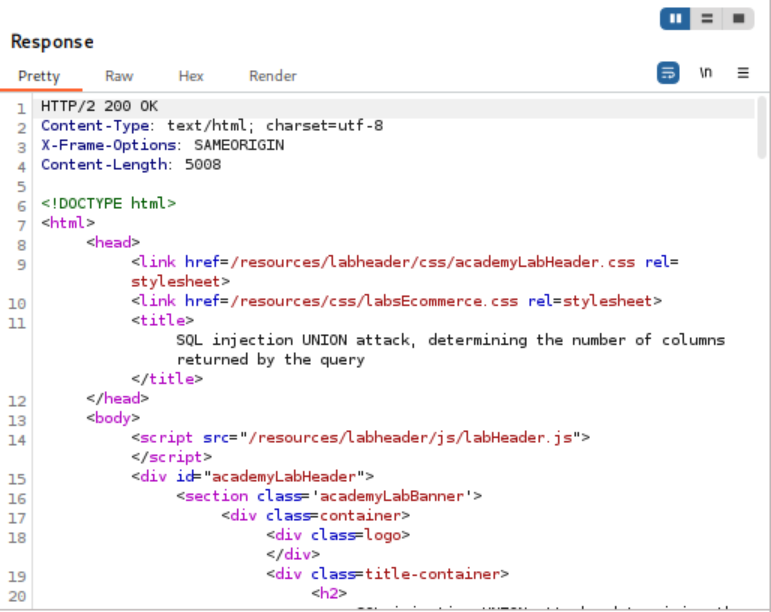Click the academyLabHeader.css href link text
The image size is (771, 612).
[x=432, y=263]
